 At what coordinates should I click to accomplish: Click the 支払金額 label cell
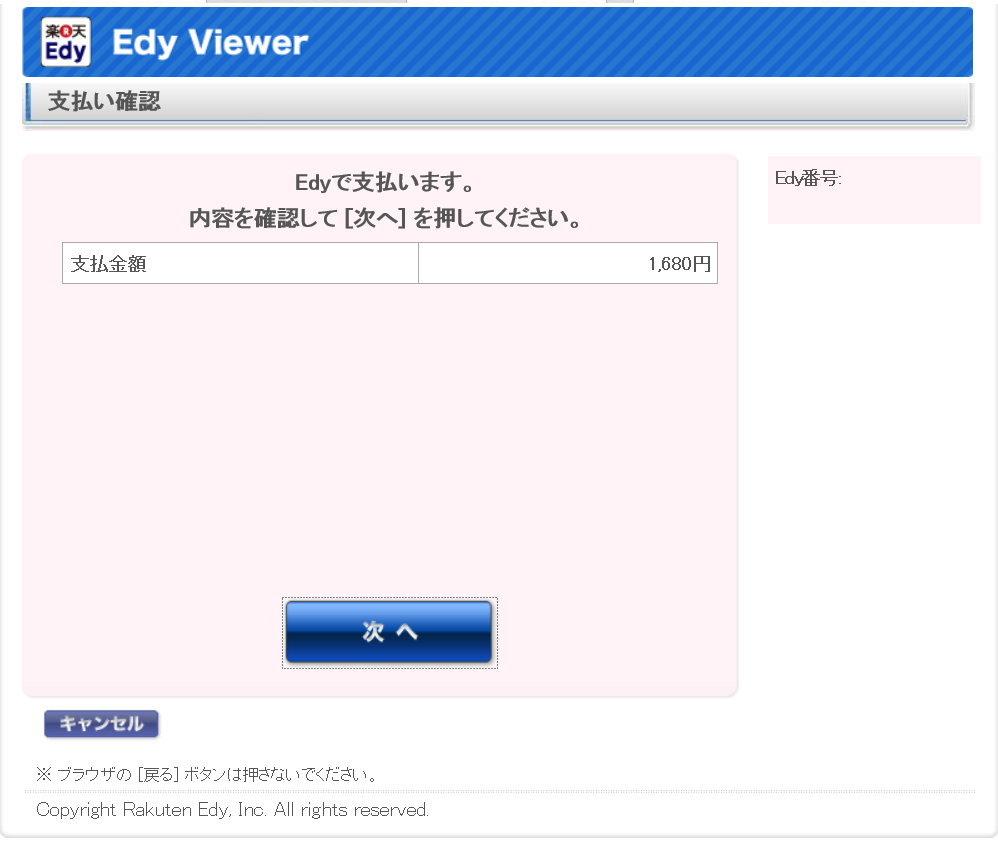click(241, 263)
